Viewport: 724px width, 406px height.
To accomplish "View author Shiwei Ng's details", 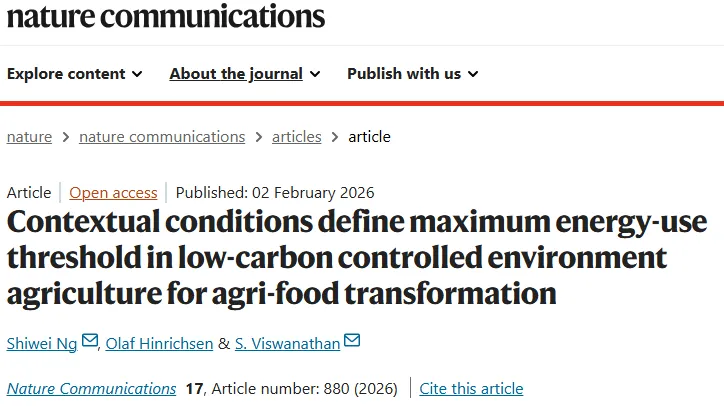I will click(x=42, y=343).
